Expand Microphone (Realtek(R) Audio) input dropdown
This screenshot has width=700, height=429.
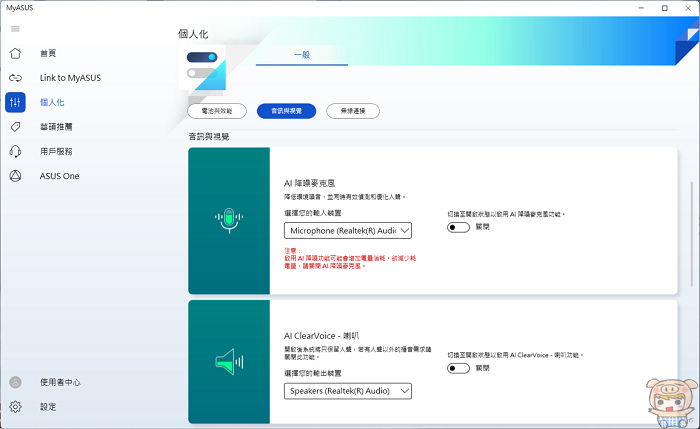point(348,231)
